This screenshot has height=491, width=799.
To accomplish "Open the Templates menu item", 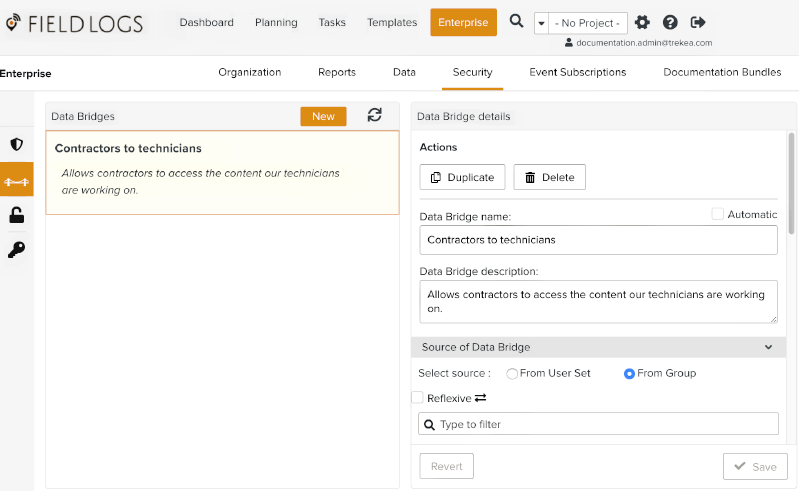I will pos(392,22).
